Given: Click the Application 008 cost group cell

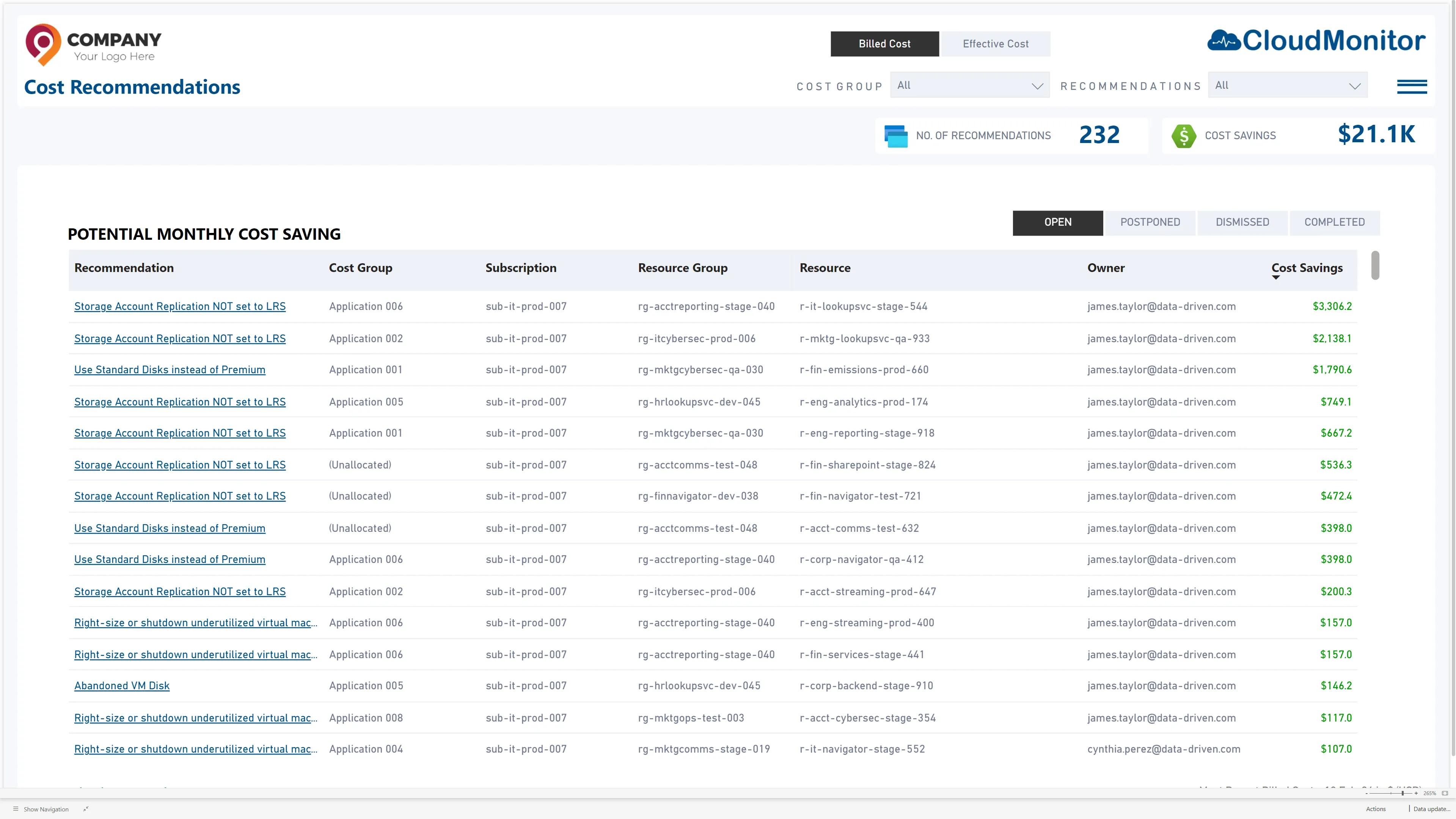Looking at the screenshot, I should [x=366, y=718].
